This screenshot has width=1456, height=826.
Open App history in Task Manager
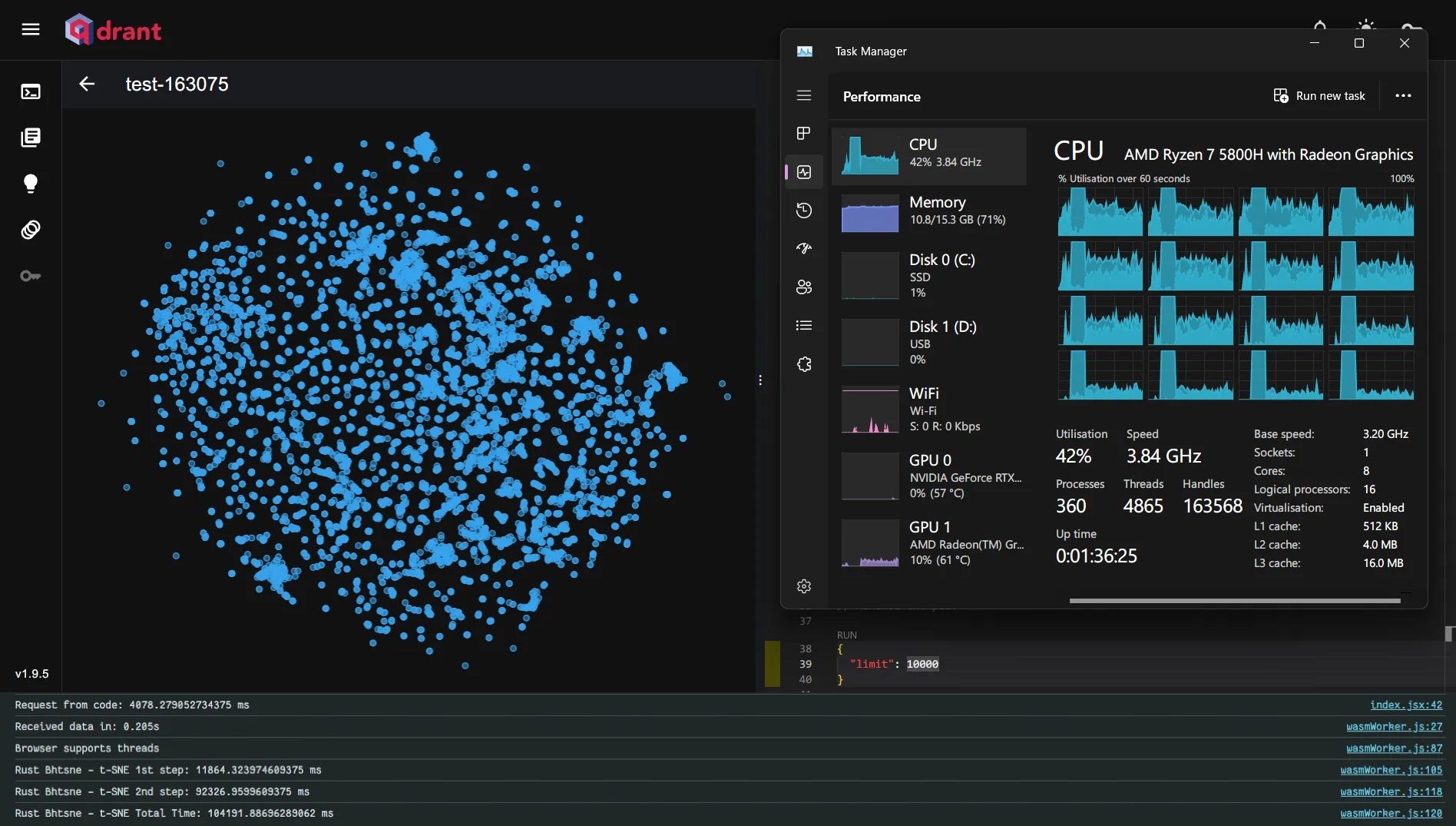[x=803, y=210]
